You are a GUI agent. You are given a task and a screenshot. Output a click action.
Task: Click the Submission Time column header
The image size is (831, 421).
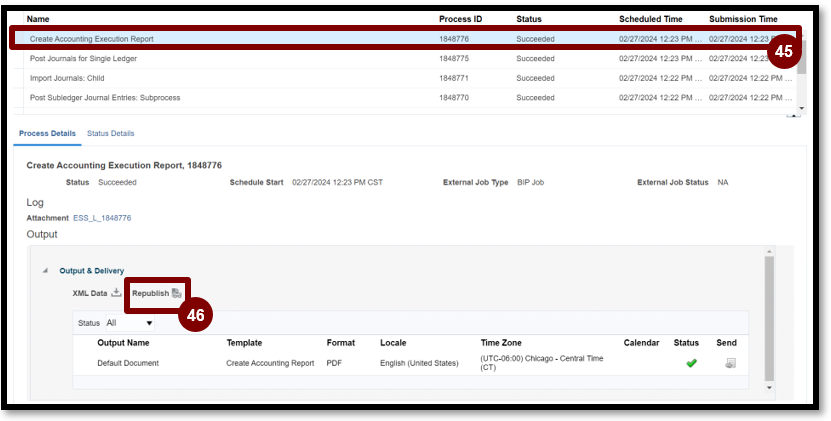coord(743,19)
